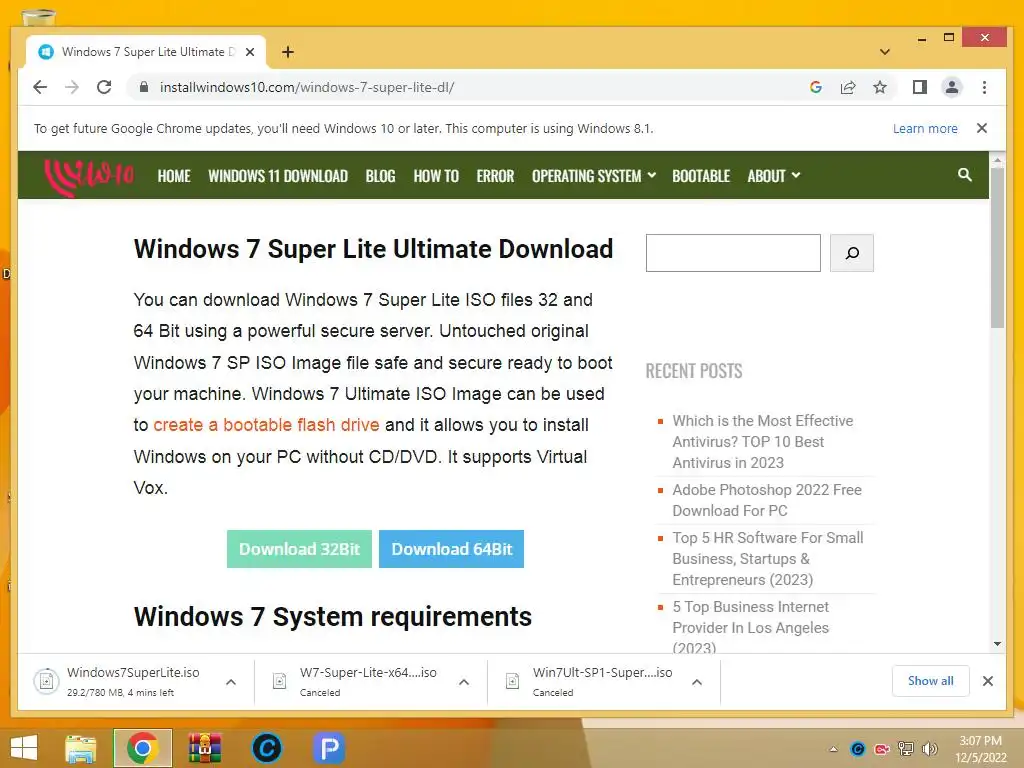Open File Explorer from taskbar
The height and width of the screenshot is (768, 1024).
point(81,748)
